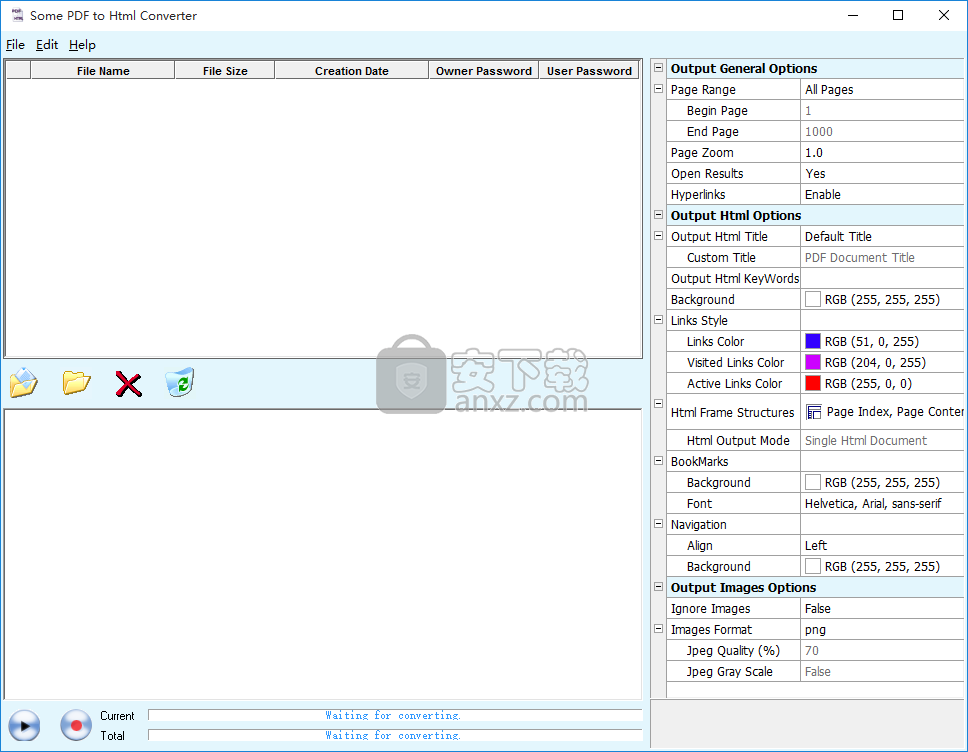Select the Visited Links Color label
The image size is (968, 752).
tap(735, 362)
